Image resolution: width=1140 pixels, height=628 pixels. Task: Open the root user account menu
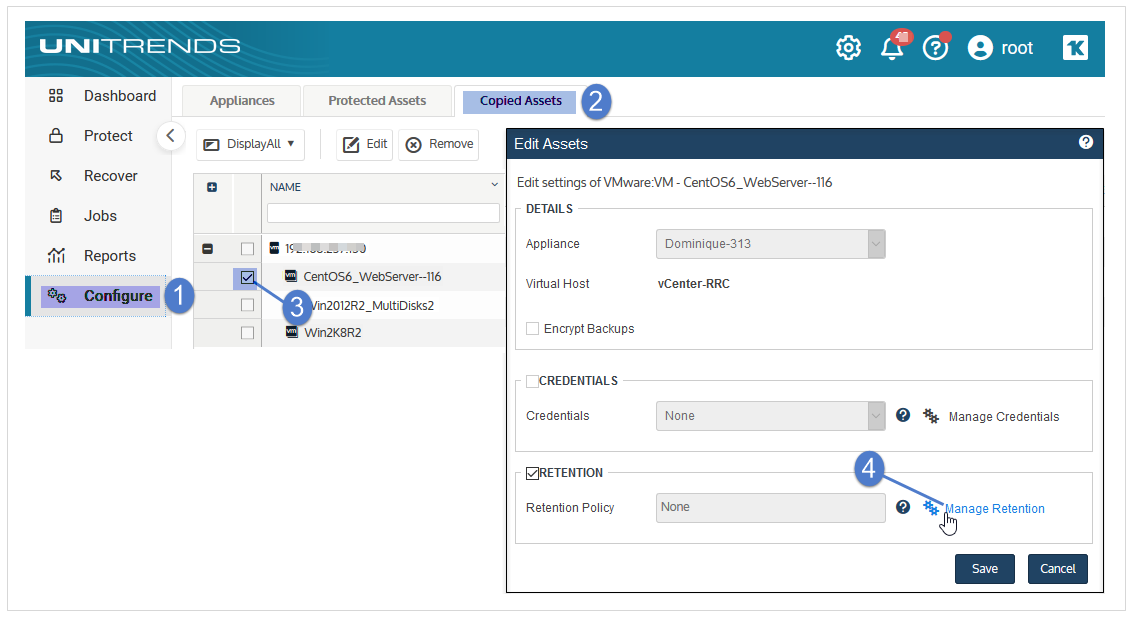tap(1000, 48)
